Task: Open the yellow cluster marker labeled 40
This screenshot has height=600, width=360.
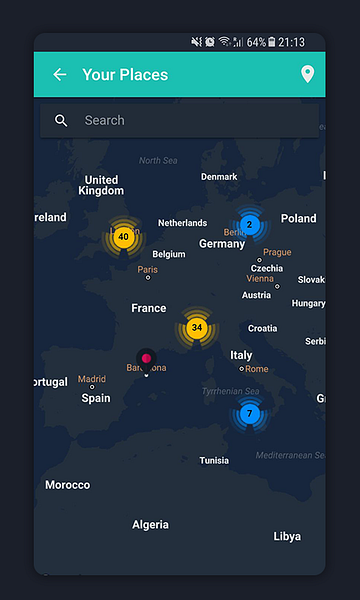Action: [123, 237]
